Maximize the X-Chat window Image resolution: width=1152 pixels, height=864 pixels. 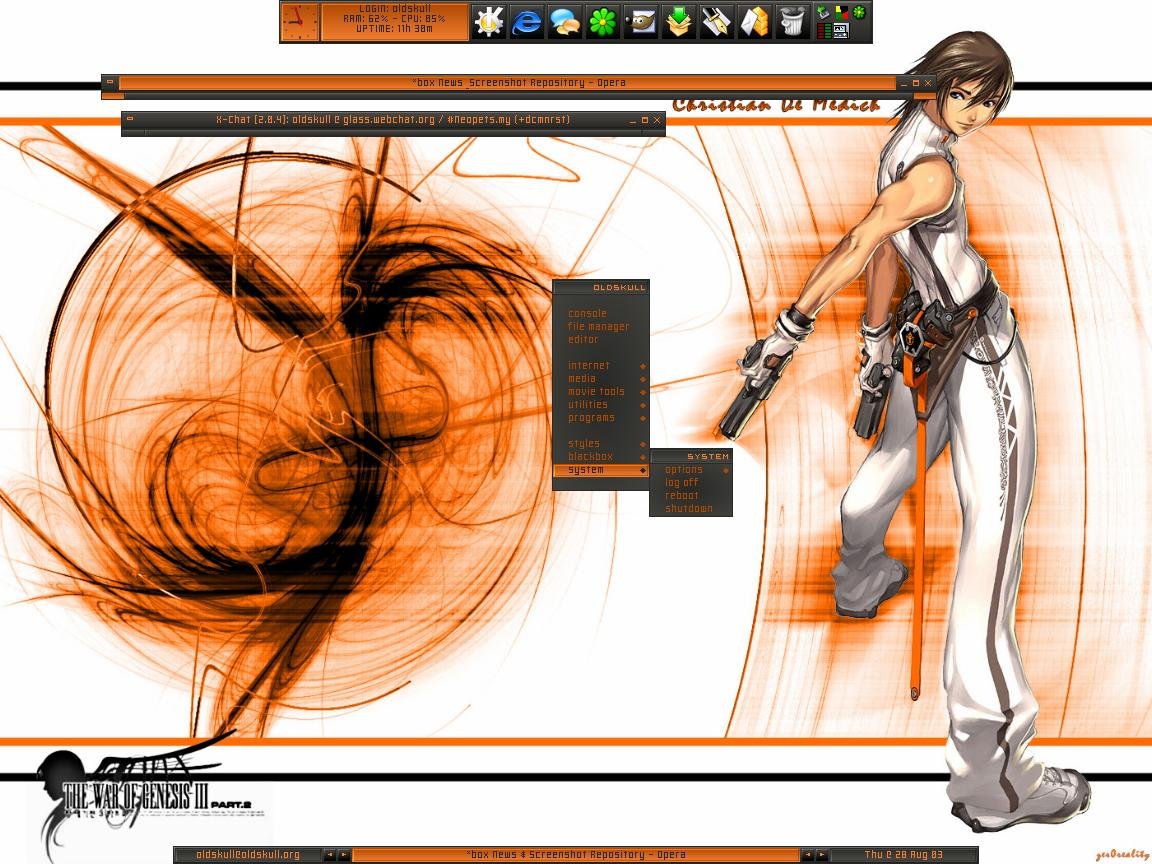645,120
